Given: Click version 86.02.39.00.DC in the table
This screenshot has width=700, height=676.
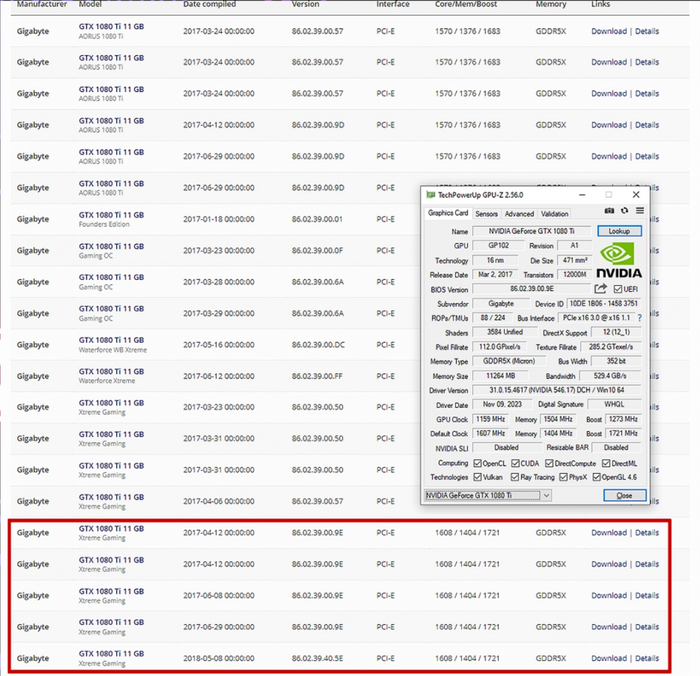Looking at the screenshot, I should 318,345.
